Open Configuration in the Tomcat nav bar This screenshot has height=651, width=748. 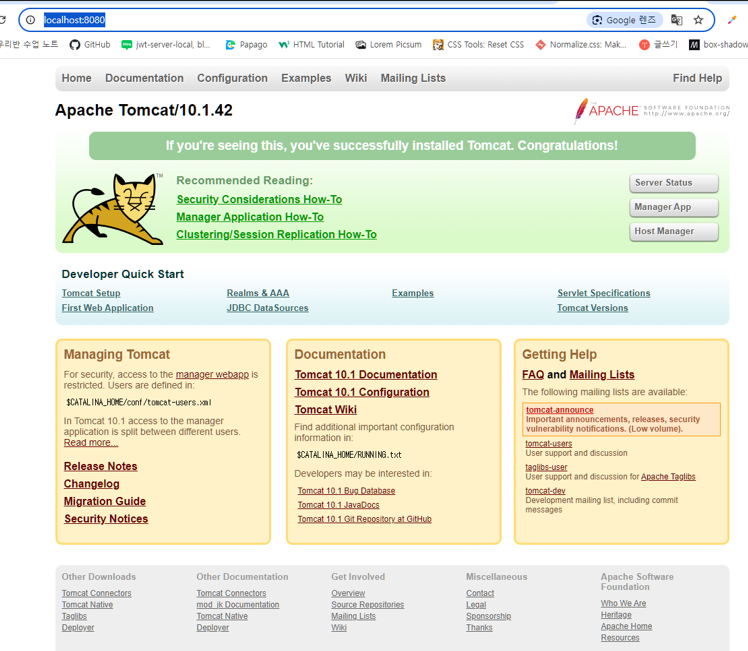pos(232,78)
